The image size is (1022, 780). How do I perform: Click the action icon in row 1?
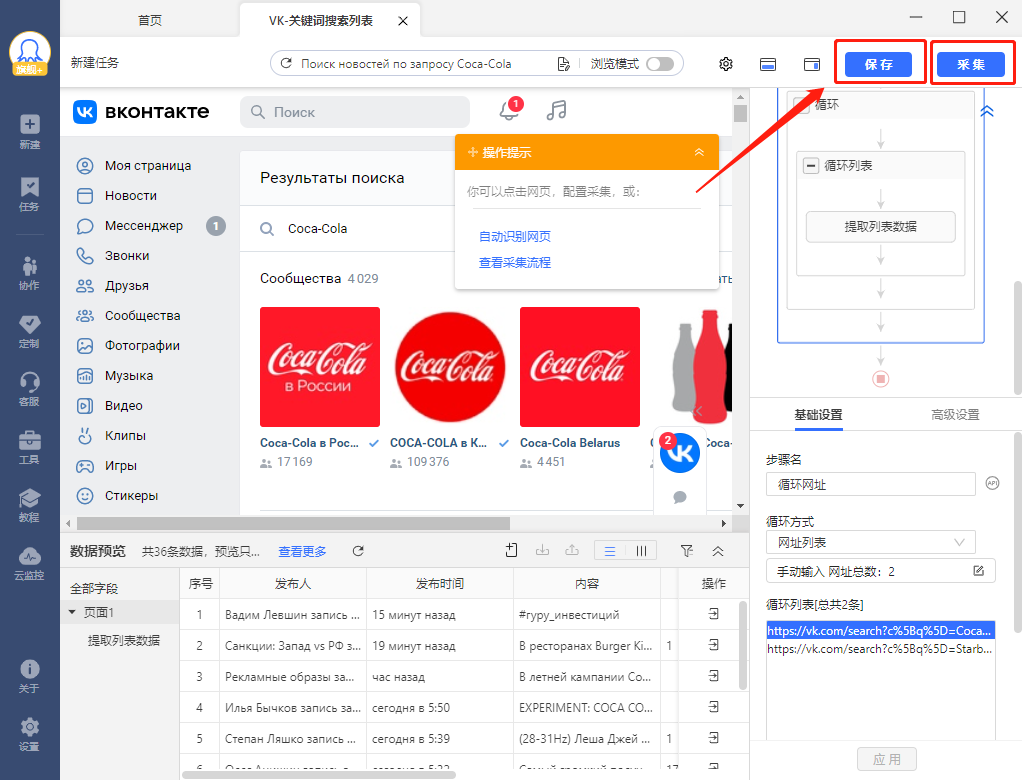[x=714, y=614]
